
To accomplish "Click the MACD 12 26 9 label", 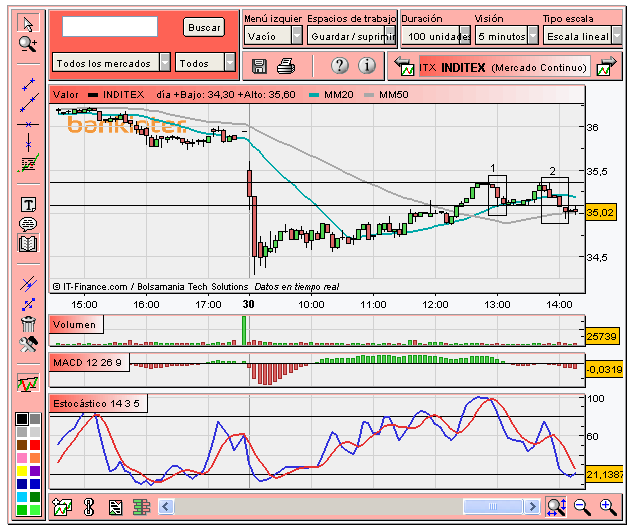I will click(x=89, y=363).
